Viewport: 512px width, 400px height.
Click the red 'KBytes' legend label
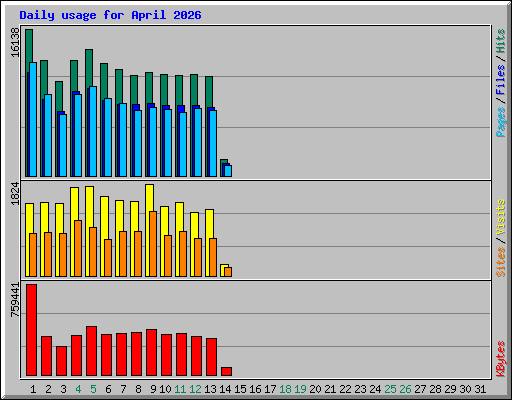(500, 359)
